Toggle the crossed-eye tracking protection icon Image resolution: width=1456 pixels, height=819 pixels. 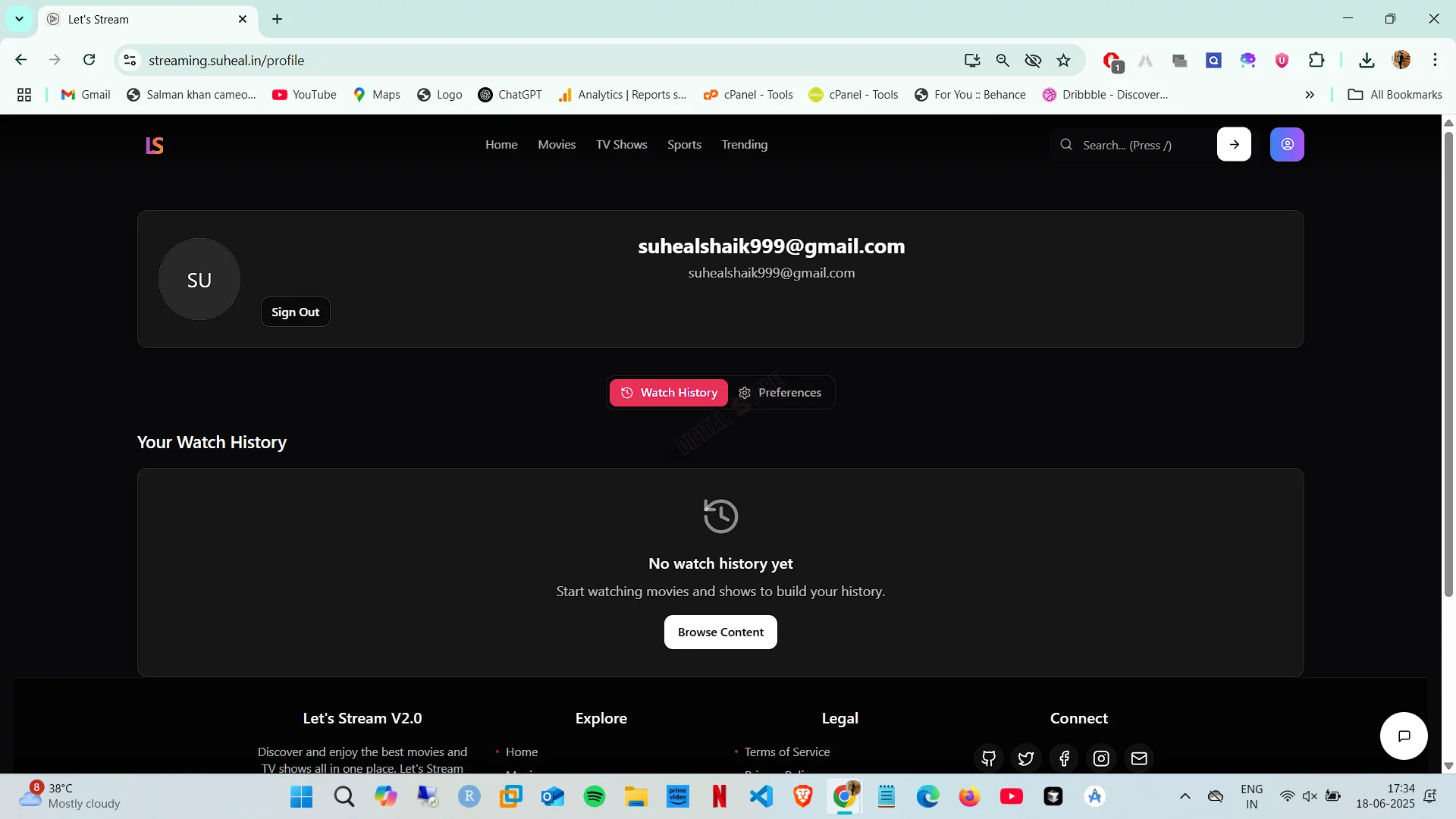(1033, 60)
